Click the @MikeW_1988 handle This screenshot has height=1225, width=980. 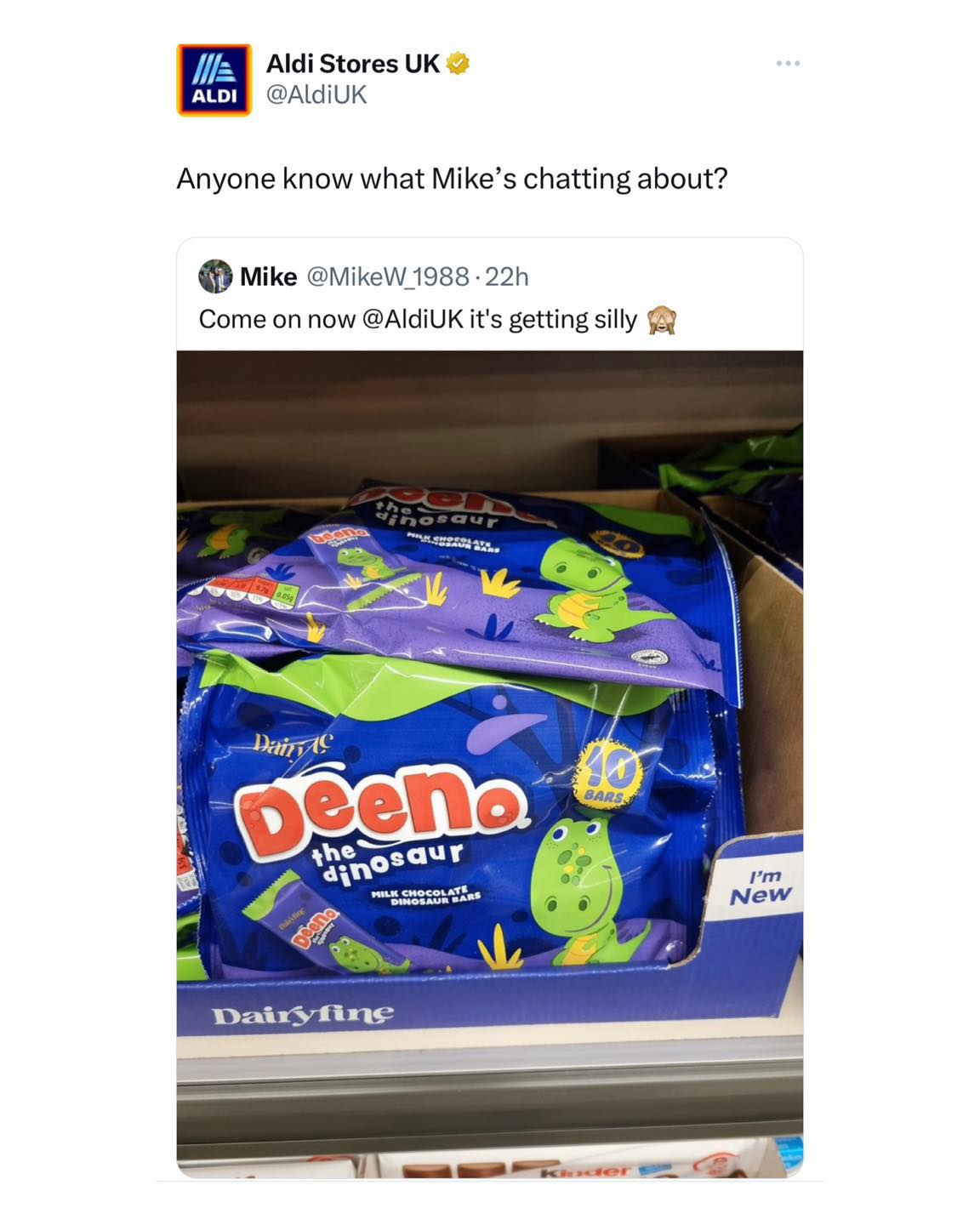coord(387,276)
